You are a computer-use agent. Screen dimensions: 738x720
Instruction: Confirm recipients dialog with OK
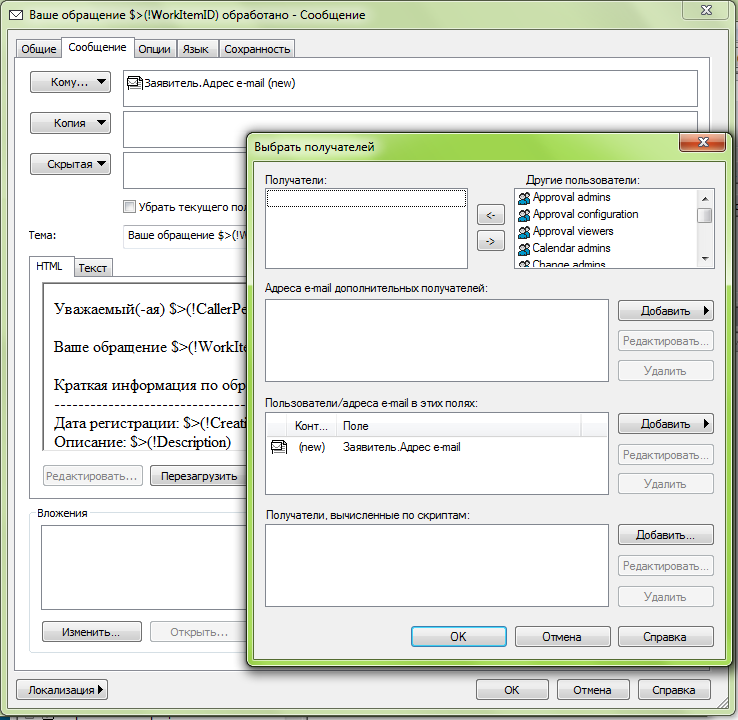pos(458,637)
